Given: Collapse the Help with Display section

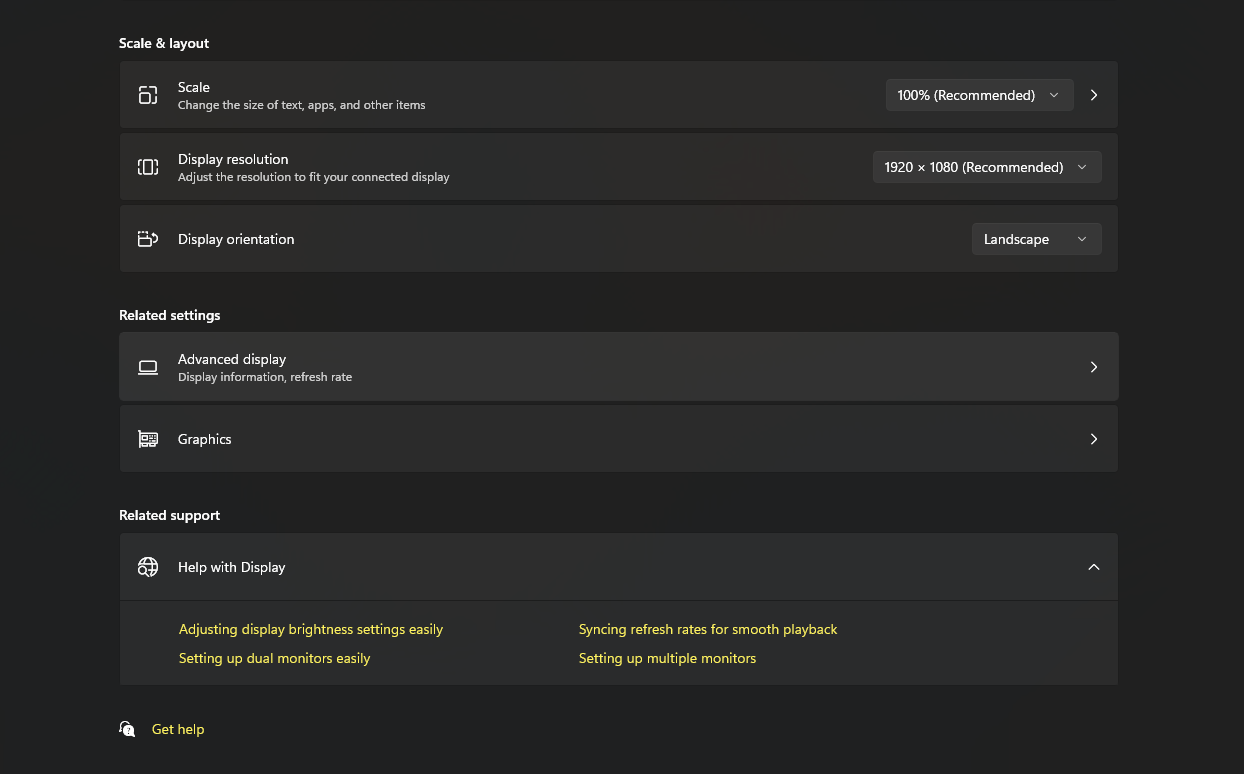Looking at the screenshot, I should (1094, 567).
